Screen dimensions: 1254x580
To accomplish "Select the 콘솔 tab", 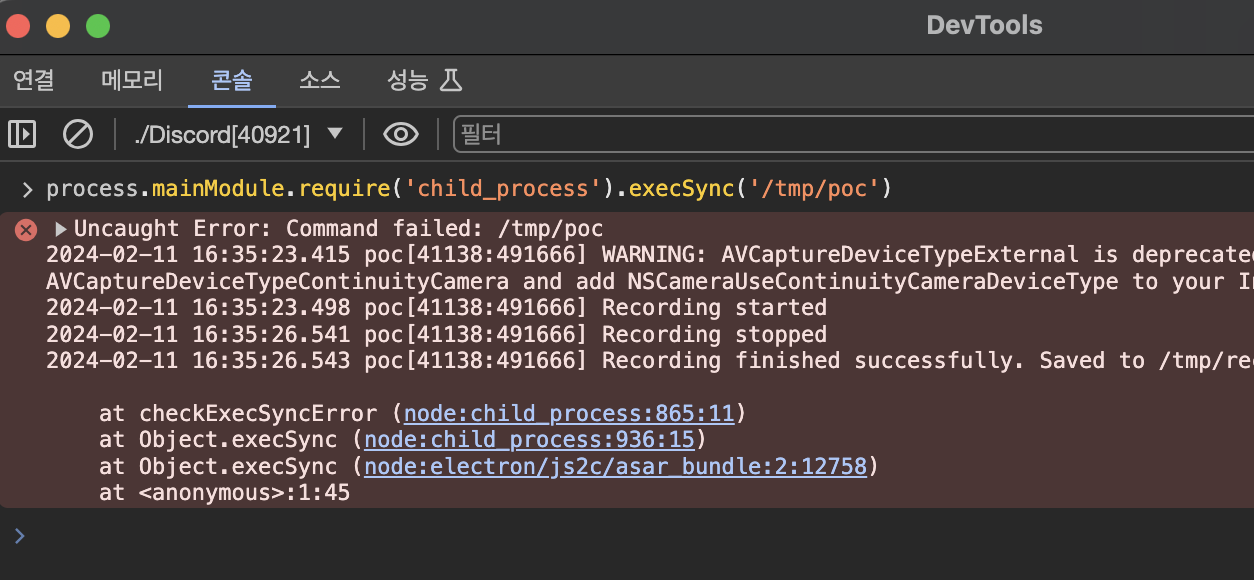I will coord(231,81).
